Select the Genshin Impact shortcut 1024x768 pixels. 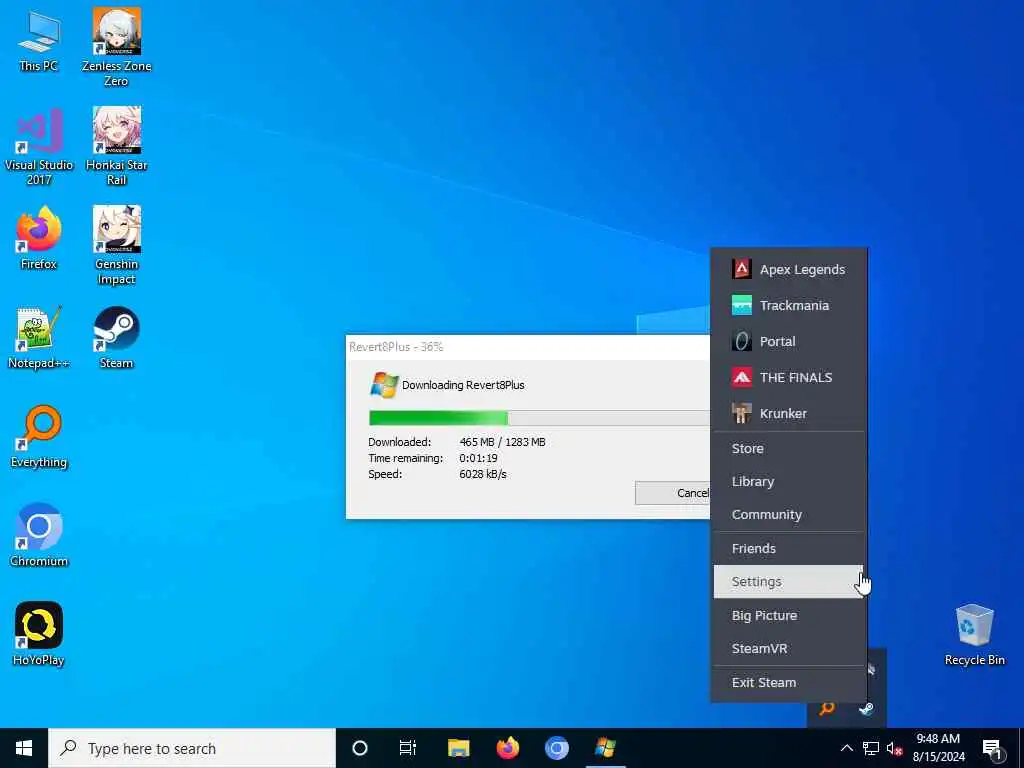point(116,246)
